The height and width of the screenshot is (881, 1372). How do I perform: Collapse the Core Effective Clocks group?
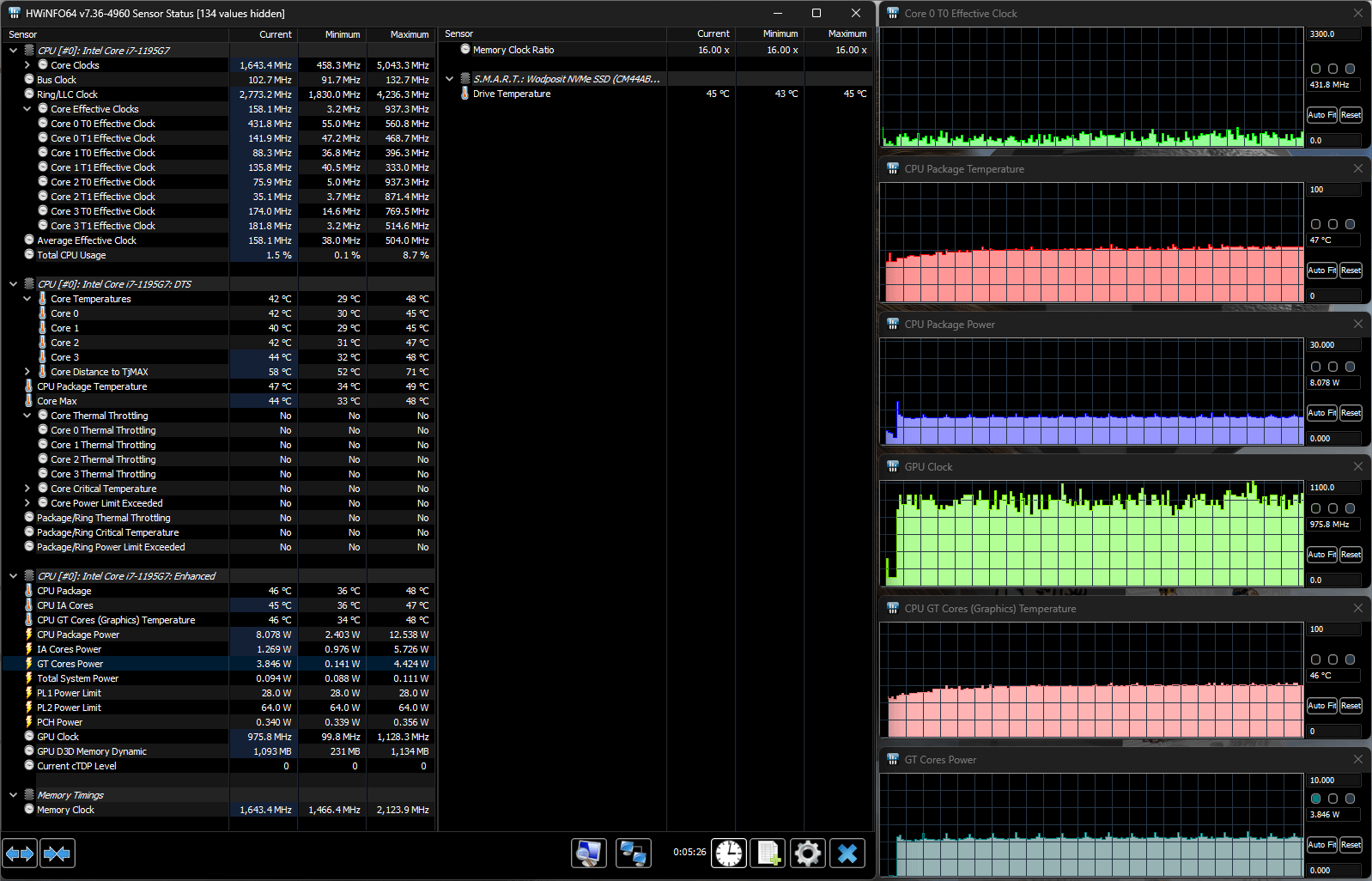pos(27,109)
